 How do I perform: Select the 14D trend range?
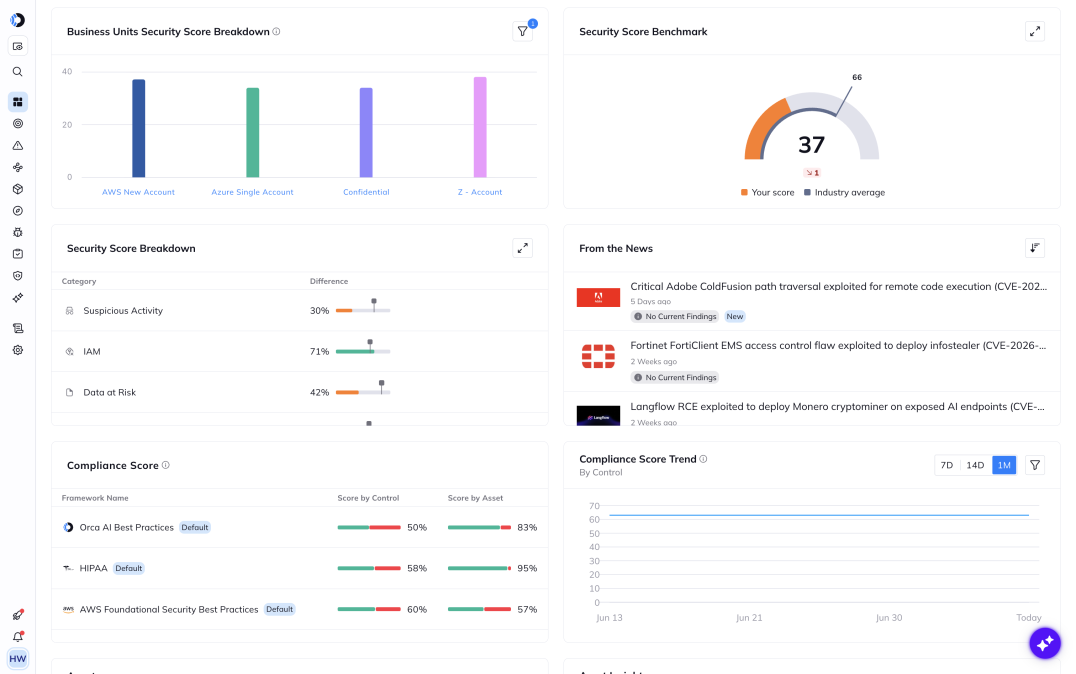[x=975, y=465]
